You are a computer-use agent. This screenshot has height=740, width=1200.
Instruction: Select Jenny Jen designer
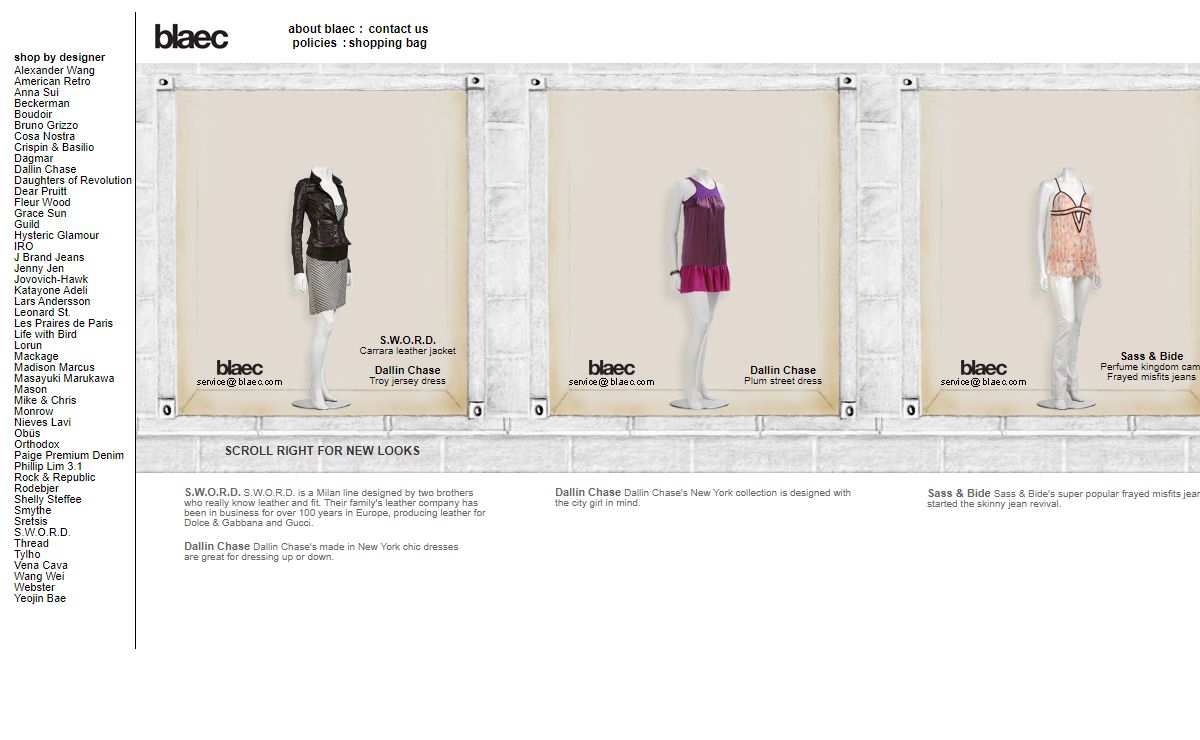(39, 268)
